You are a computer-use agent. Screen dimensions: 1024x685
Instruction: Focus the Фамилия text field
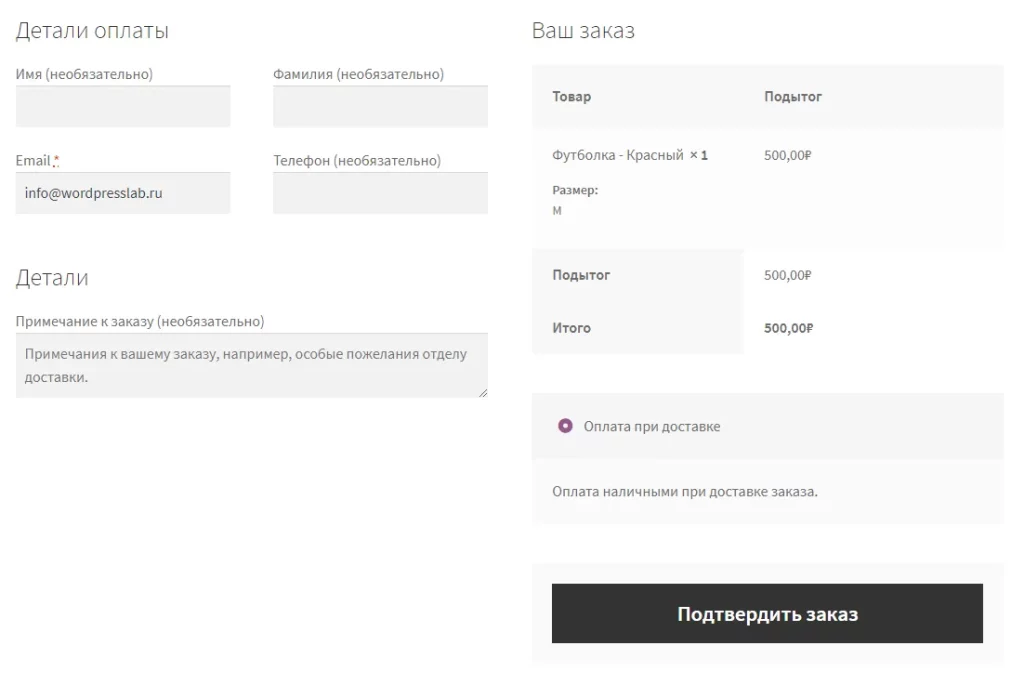(x=380, y=106)
